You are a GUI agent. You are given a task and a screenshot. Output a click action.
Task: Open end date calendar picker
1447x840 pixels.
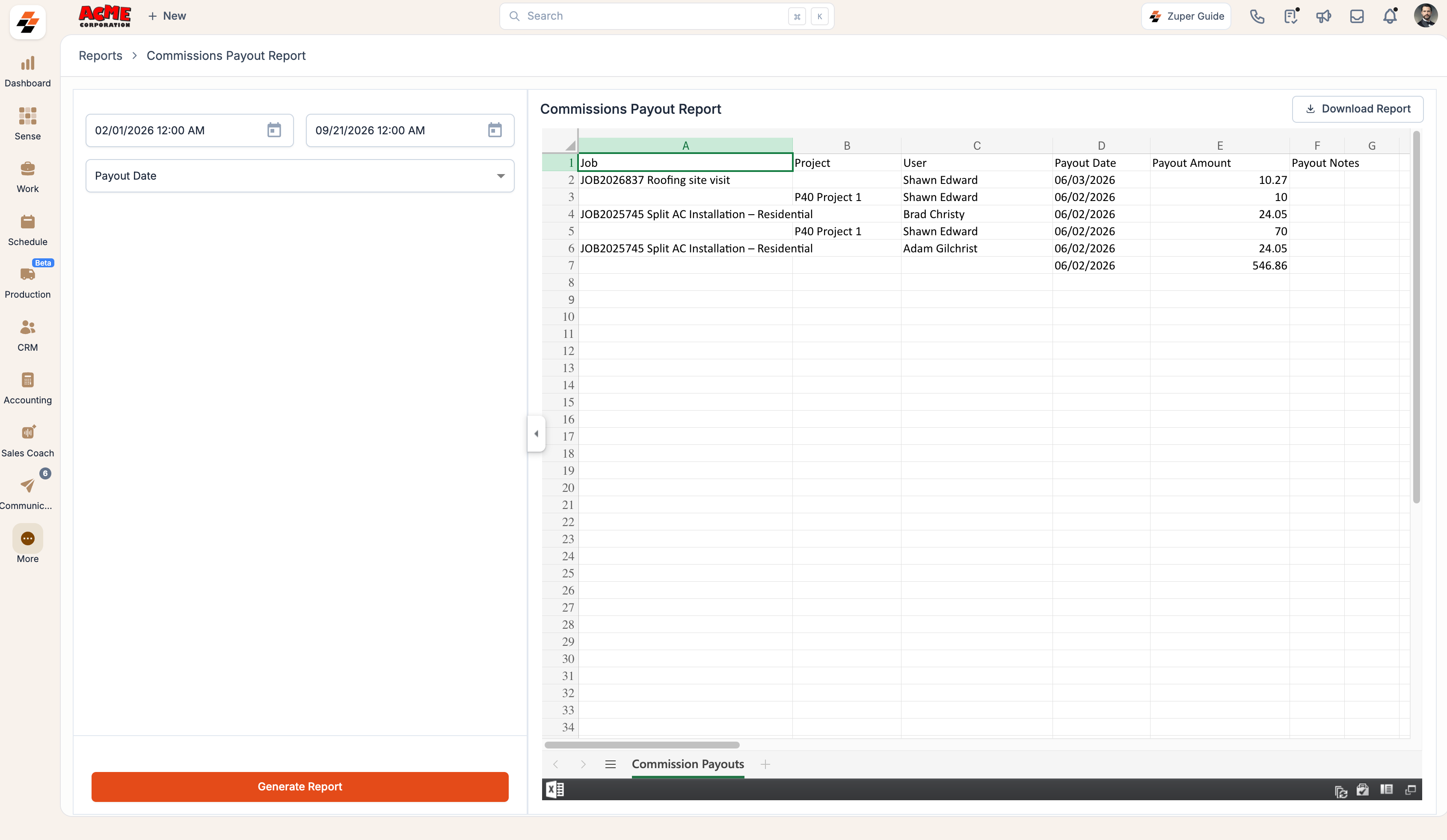pos(495,130)
